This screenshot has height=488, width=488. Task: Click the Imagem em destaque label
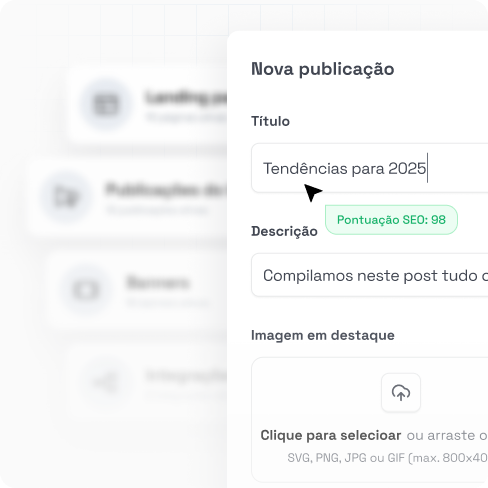pos(323,335)
